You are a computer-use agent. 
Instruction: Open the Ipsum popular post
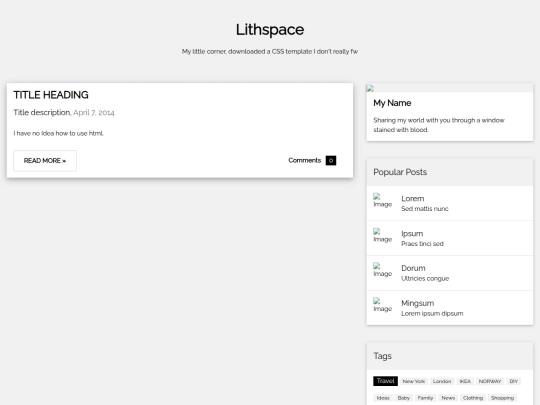(x=450, y=238)
